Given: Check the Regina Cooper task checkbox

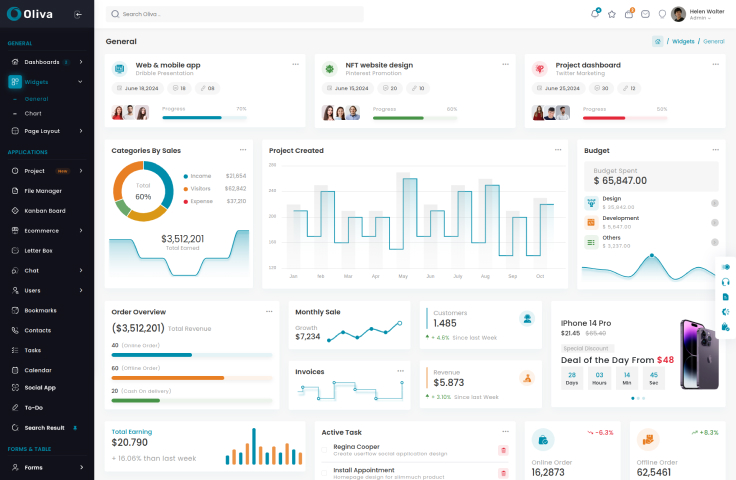Looking at the screenshot, I should (324, 450).
